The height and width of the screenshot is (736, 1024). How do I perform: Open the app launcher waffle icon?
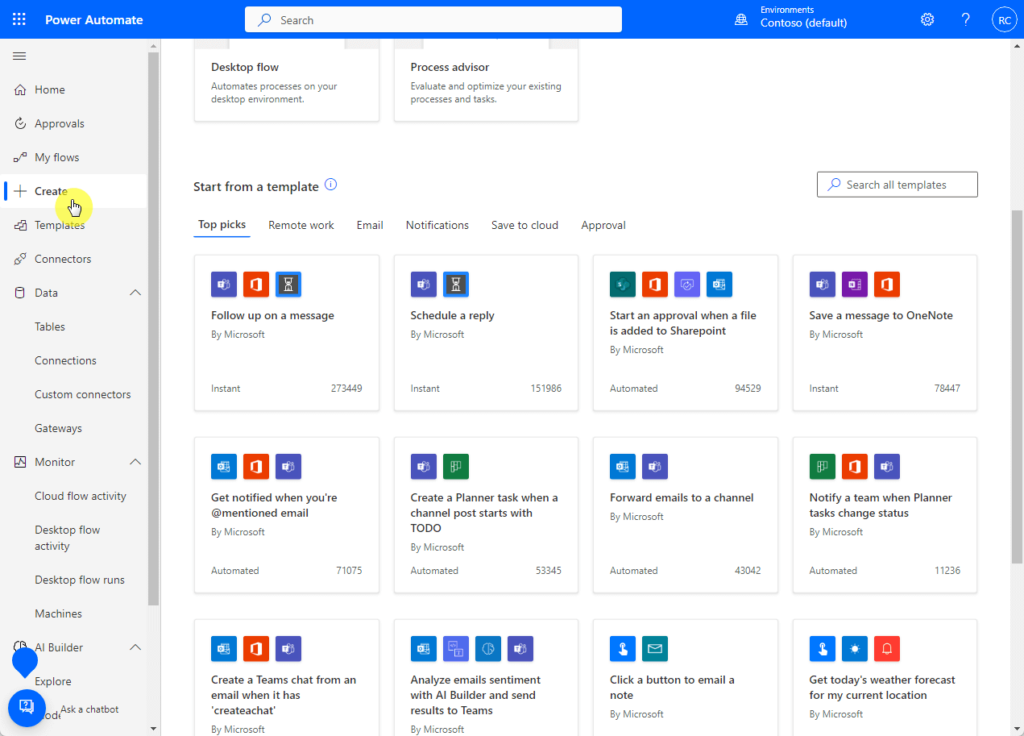coord(19,20)
